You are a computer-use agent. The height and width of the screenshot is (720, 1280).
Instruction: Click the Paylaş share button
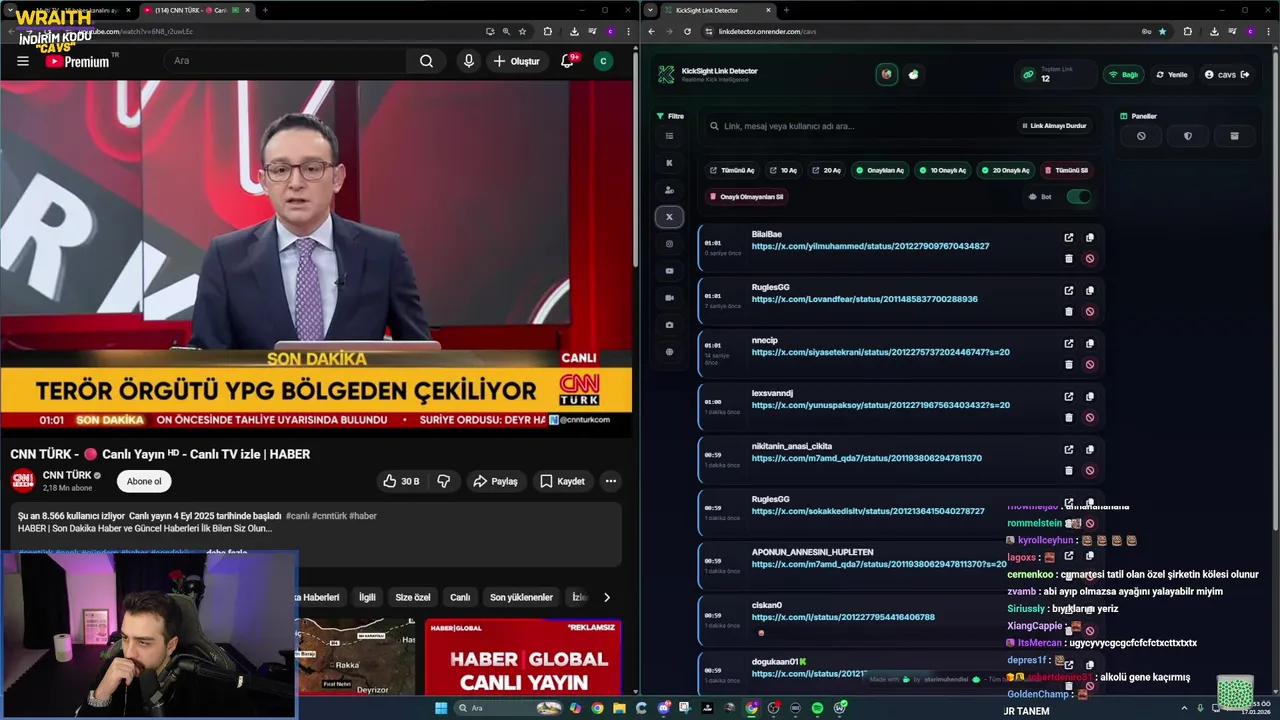[x=495, y=481]
